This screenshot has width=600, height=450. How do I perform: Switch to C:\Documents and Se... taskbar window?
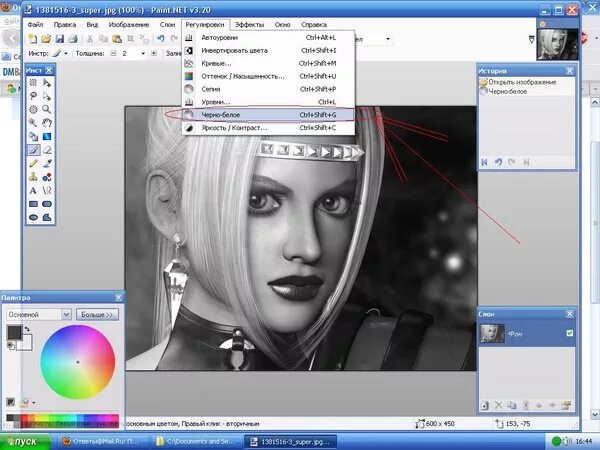(x=198, y=442)
